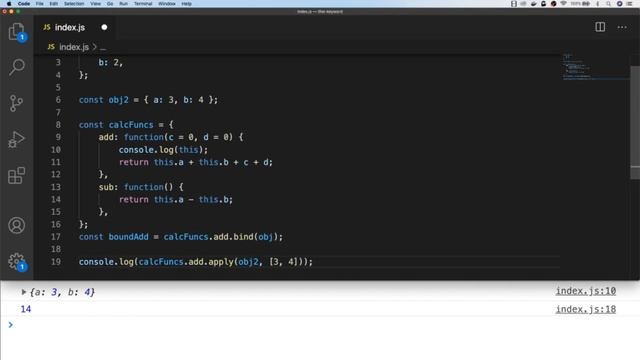Open the Source Control view
Image resolution: width=640 pixels, height=360 pixels.
pyautogui.click(x=16, y=103)
